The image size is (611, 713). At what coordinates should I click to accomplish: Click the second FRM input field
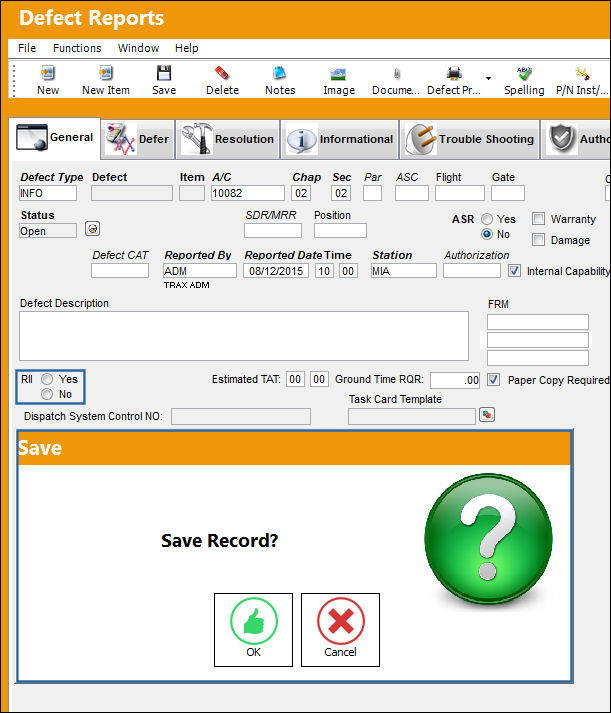[538, 340]
